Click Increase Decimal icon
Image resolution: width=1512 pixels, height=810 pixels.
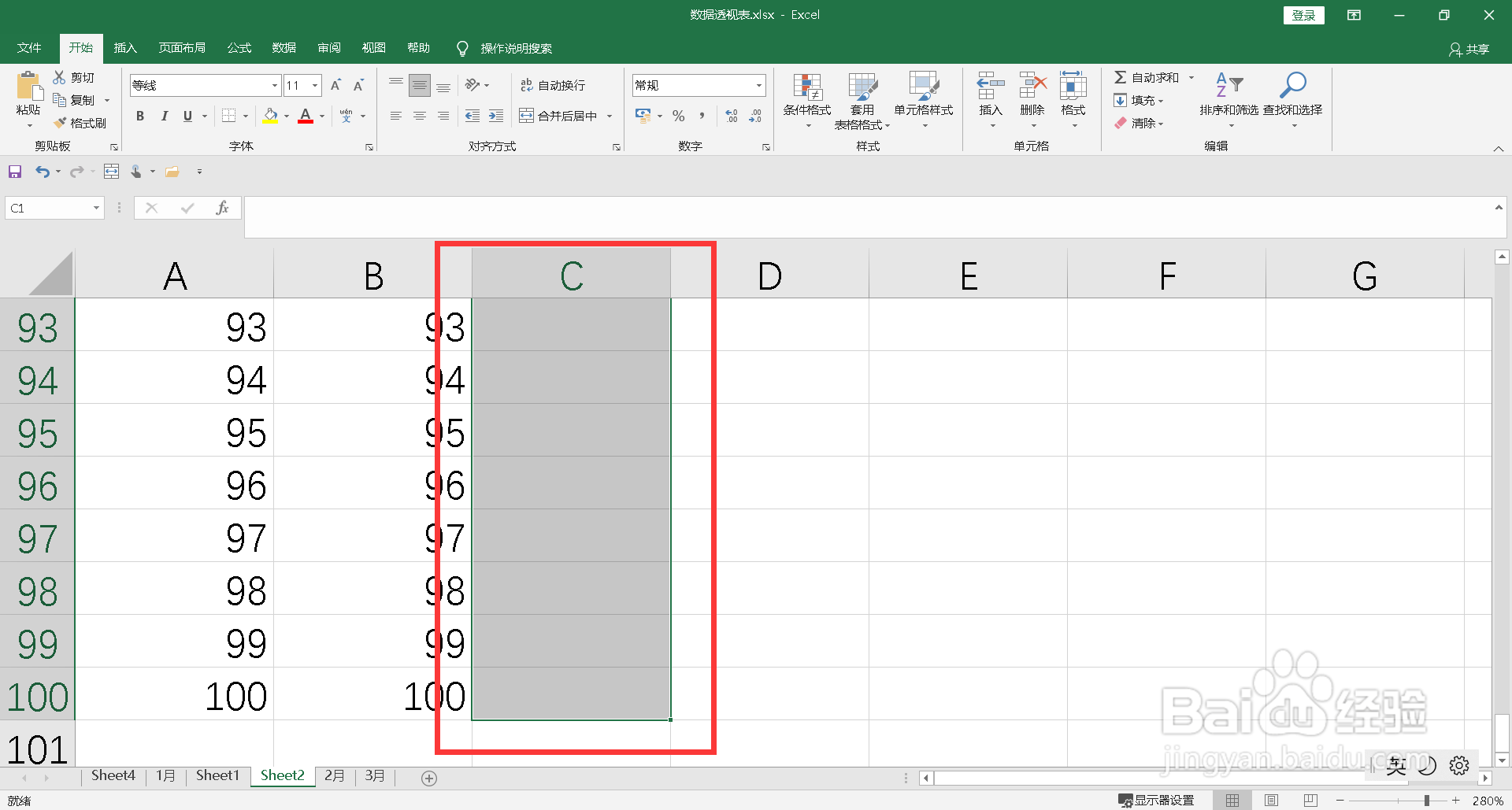click(x=732, y=116)
